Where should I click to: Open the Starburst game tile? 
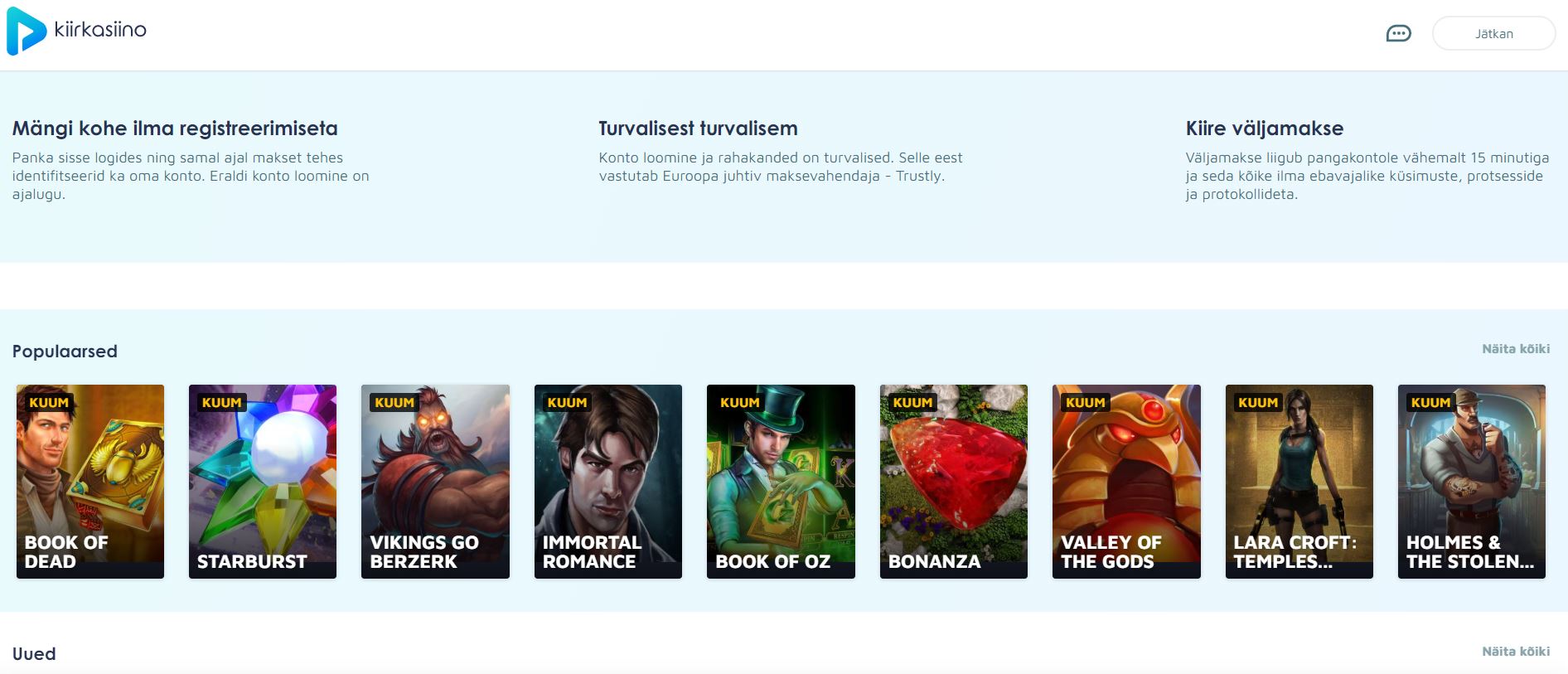263,482
